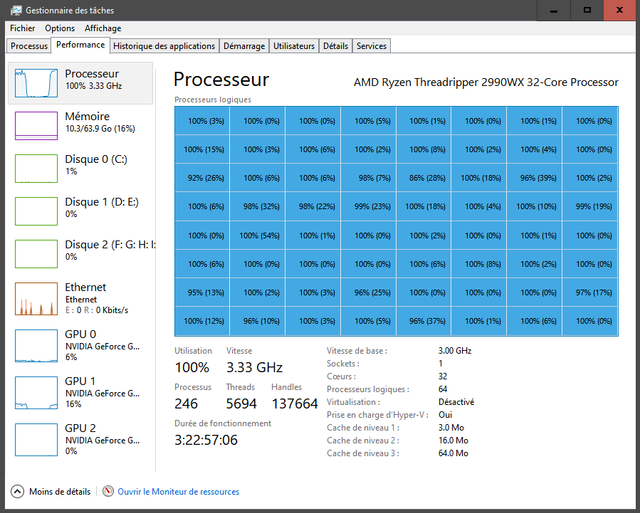Click the core cell showing 98% (22%)
The width and height of the screenshot is (640, 513).
click(x=313, y=207)
